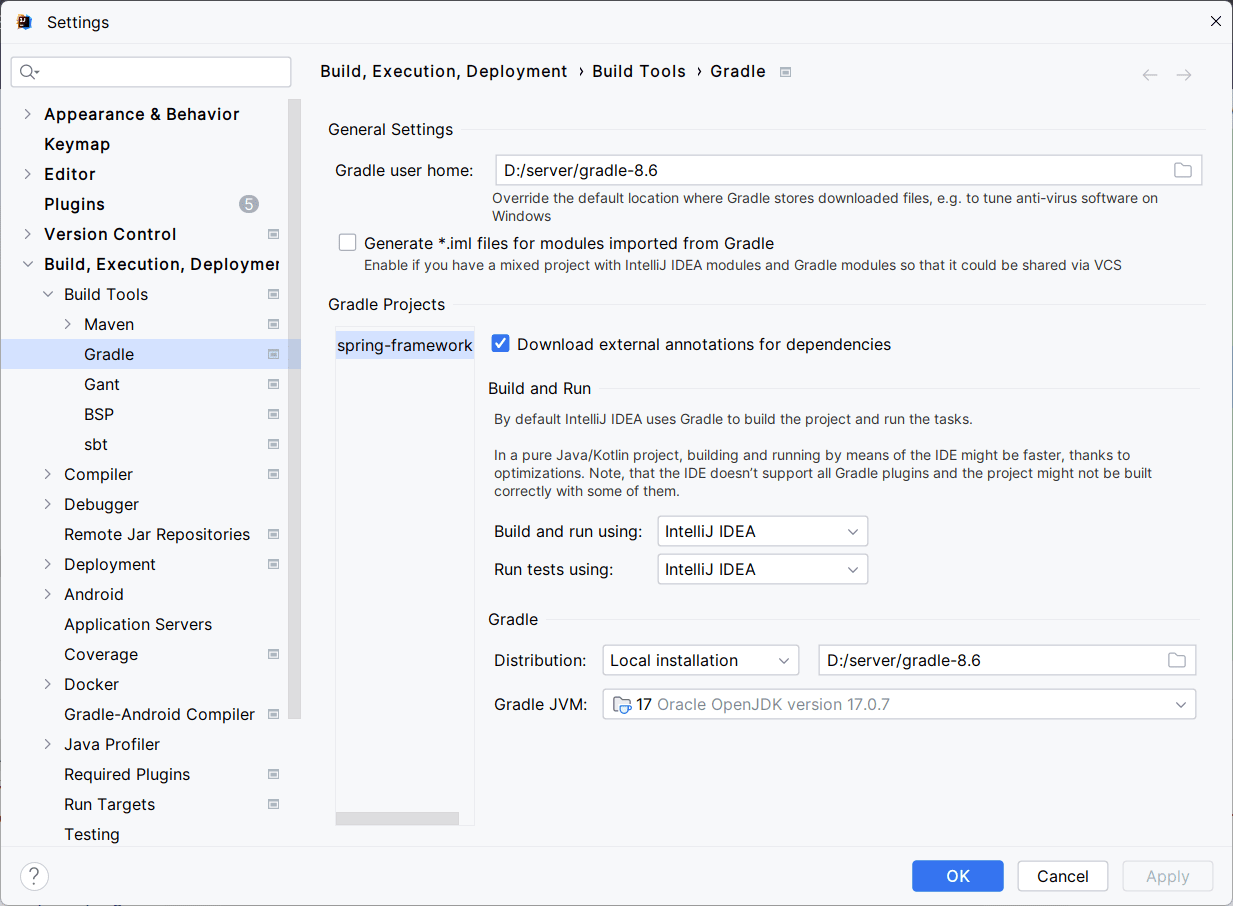Select Java Profiler in settings tree
The image size is (1233, 906).
[x=112, y=744]
